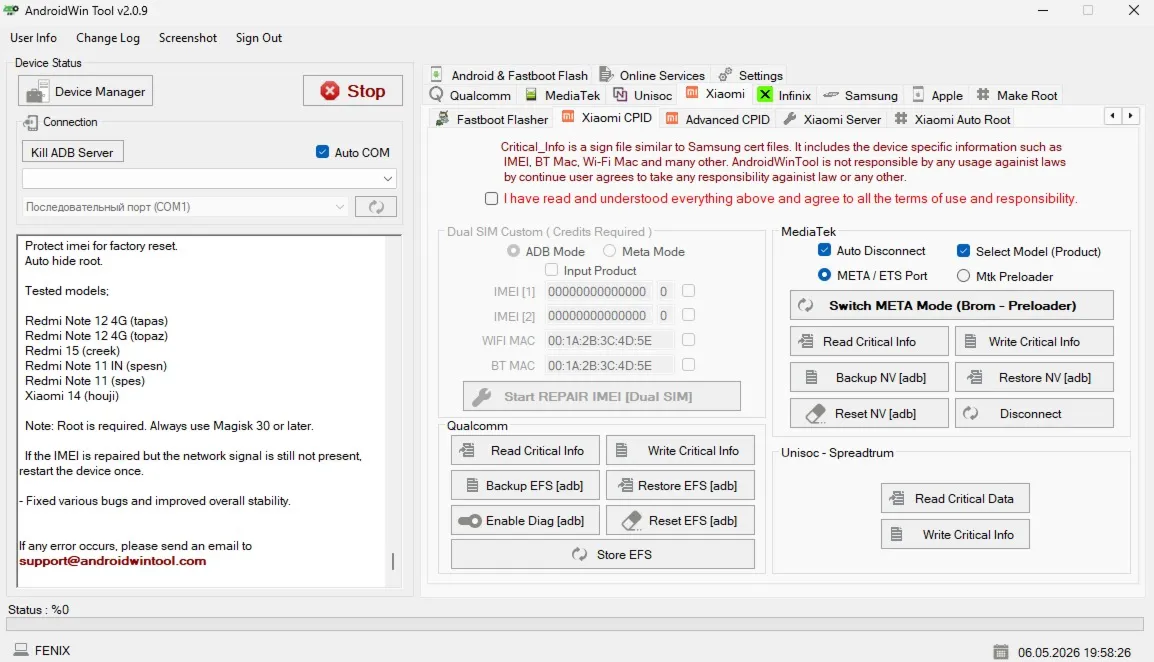Viewport: 1154px width, 662px height.
Task: Click Restore EFS [adb] button
Action: point(680,486)
